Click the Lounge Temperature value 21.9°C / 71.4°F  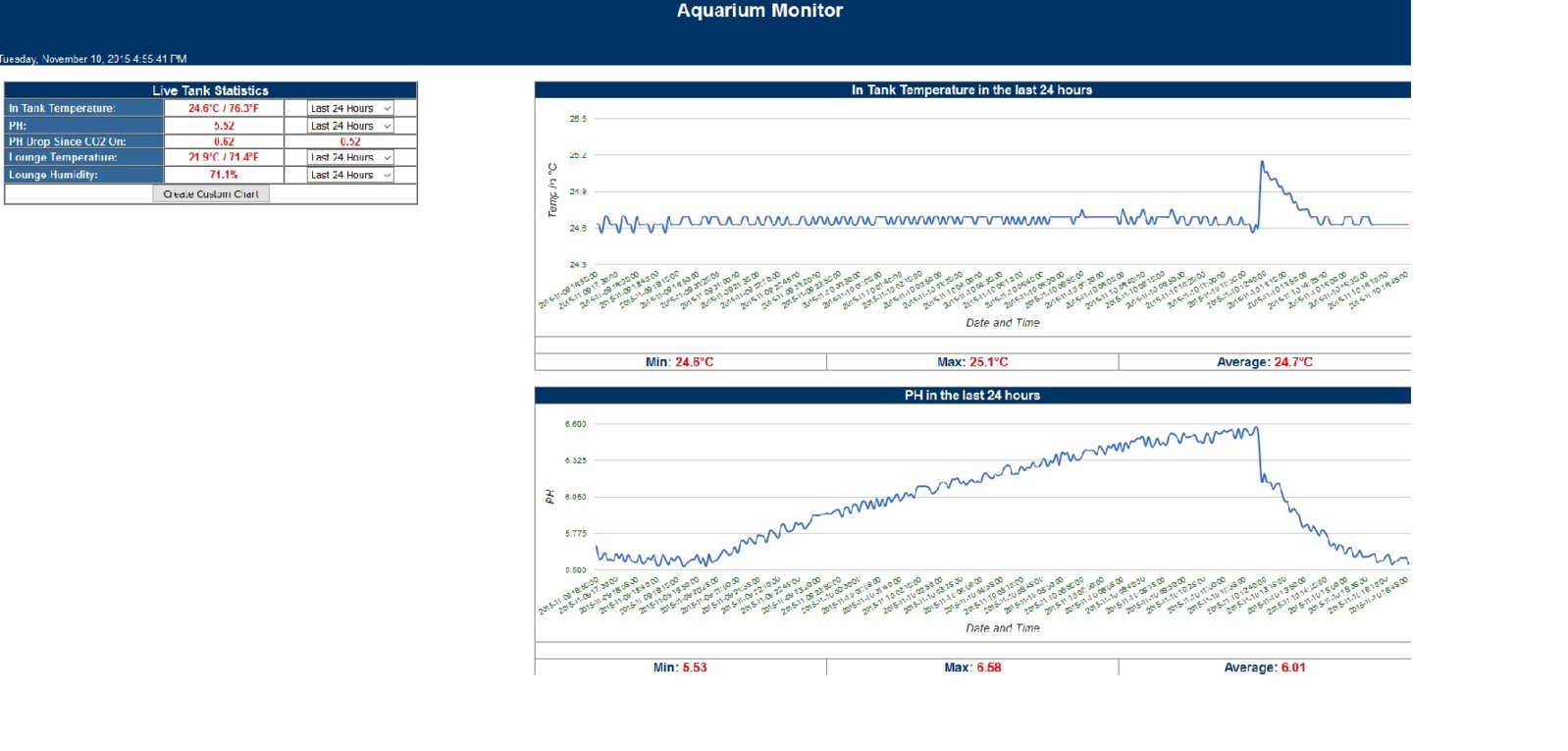click(x=224, y=157)
